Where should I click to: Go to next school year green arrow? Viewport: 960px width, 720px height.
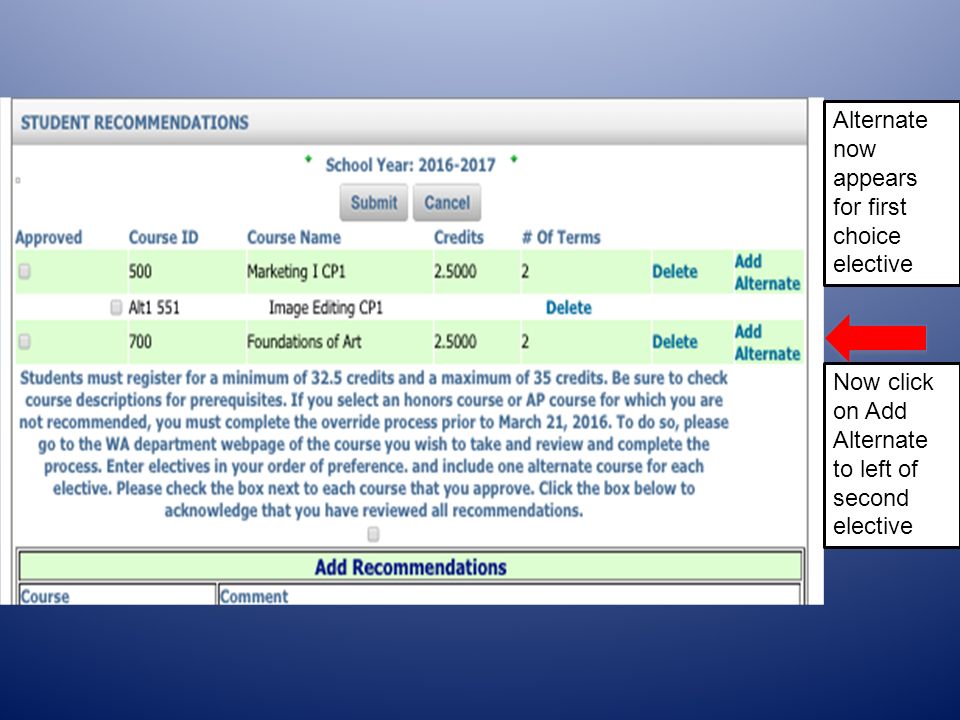click(514, 159)
